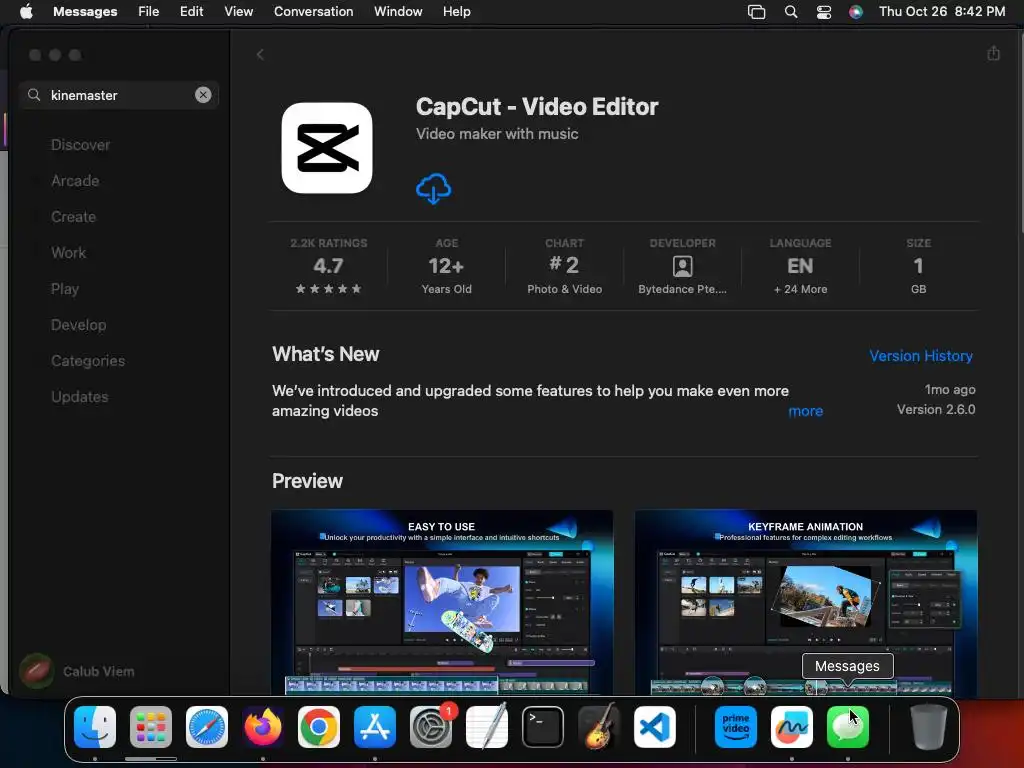Open Launchpad from the Dock
Viewport: 1024px width, 768px height.
pyautogui.click(x=151, y=727)
